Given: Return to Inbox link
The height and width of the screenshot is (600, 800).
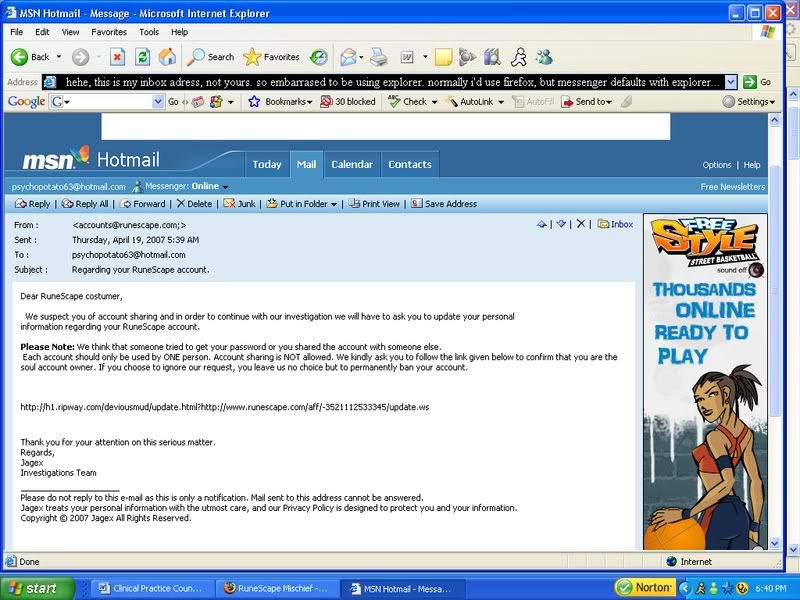Looking at the screenshot, I should tap(615, 224).
